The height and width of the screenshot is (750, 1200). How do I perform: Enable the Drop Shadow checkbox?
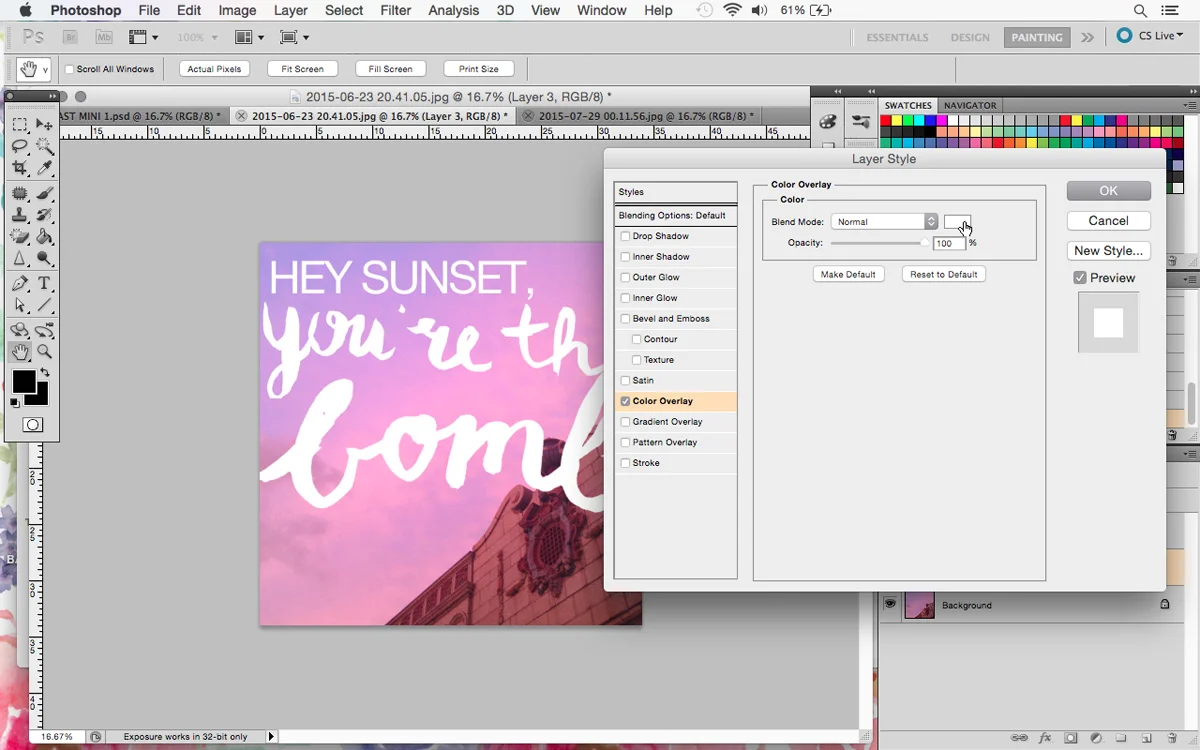(x=625, y=237)
